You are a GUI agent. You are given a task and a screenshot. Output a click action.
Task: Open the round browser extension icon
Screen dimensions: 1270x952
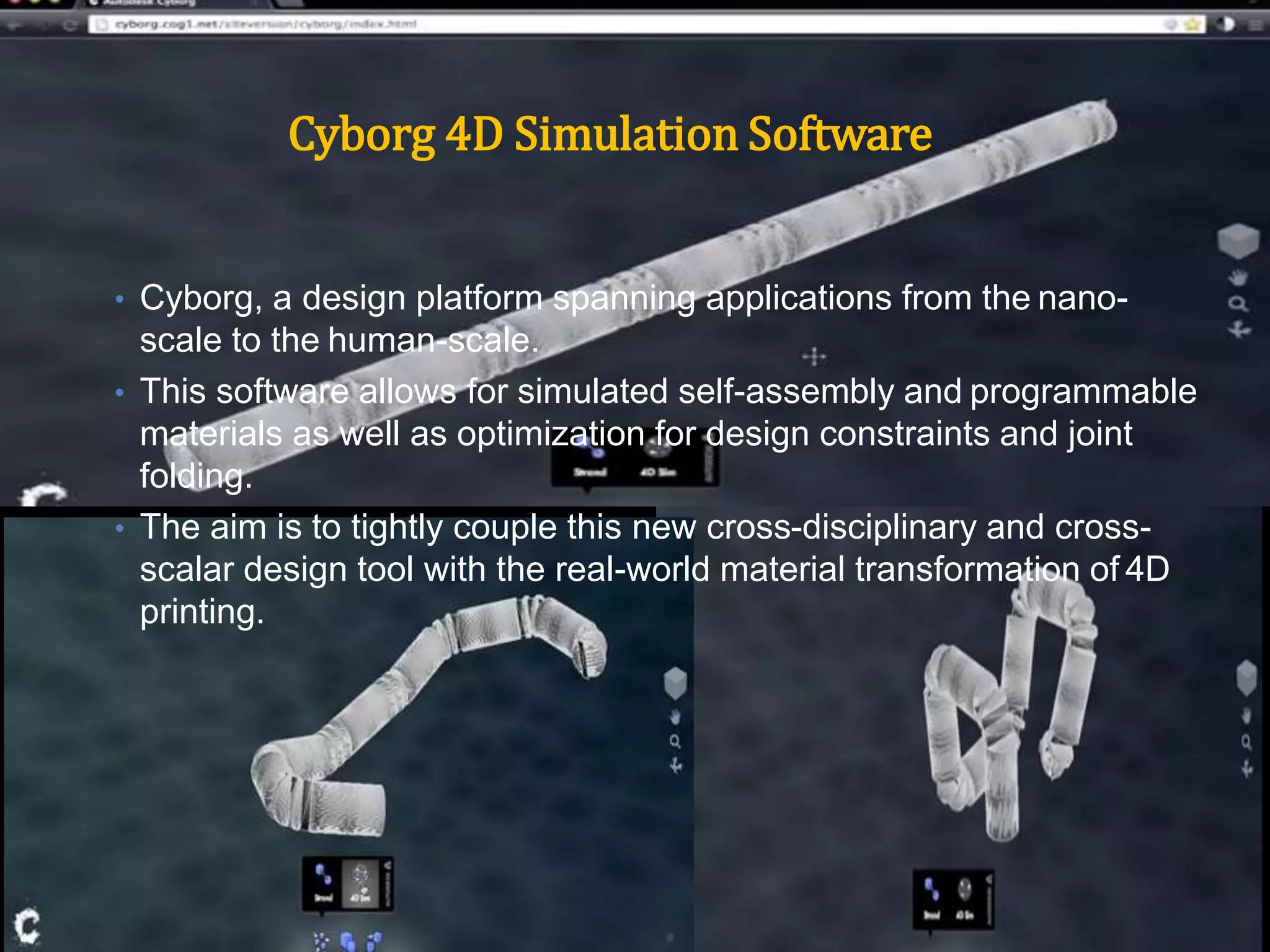point(1227,25)
